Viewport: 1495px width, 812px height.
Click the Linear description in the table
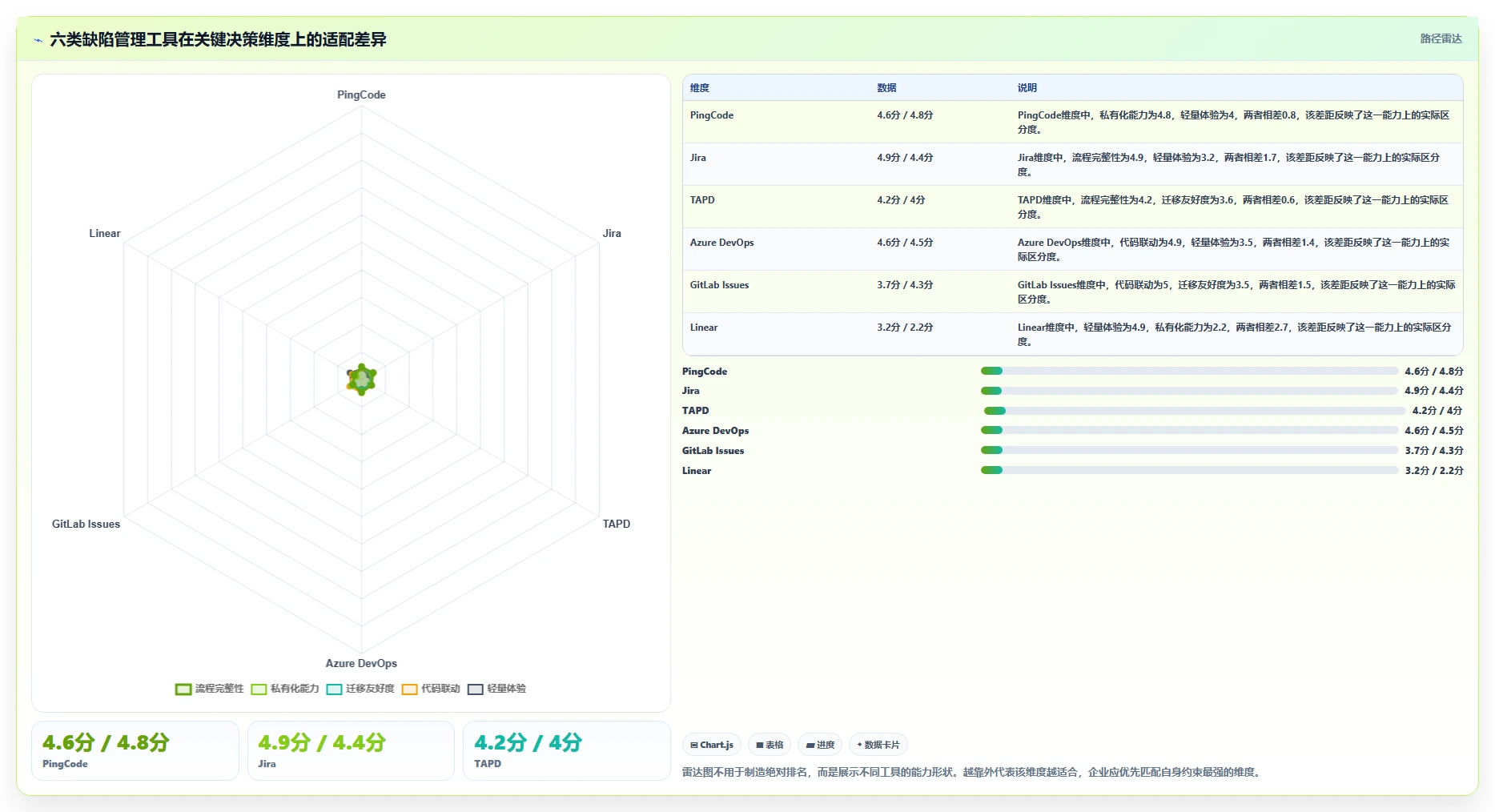1235,334
